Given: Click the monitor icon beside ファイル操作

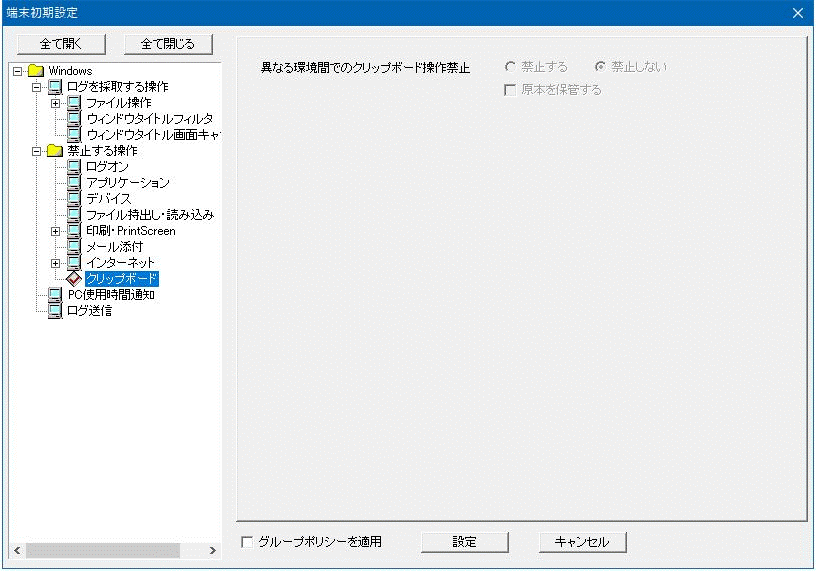Looking at the screenshot, I should coord(74,103).
